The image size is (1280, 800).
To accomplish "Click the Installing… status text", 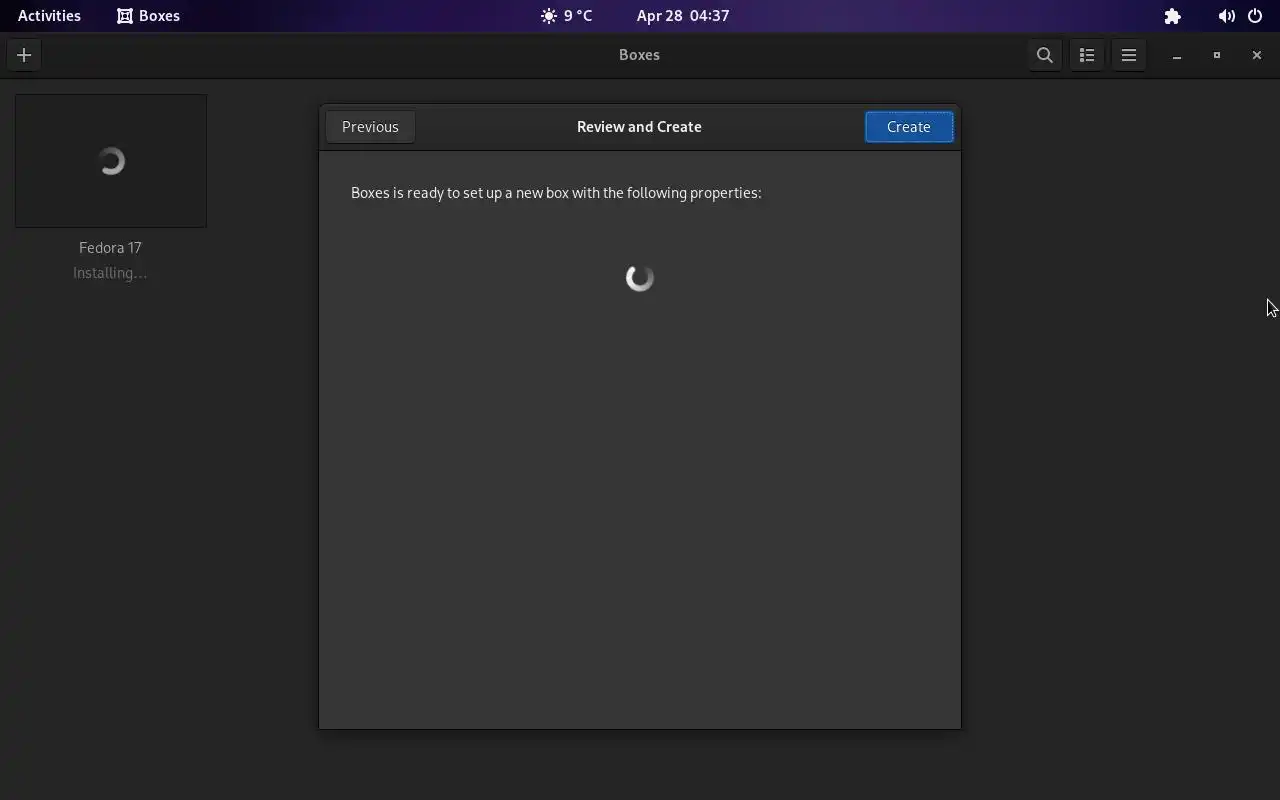I will pyautogui.click(x=110, y=273).
